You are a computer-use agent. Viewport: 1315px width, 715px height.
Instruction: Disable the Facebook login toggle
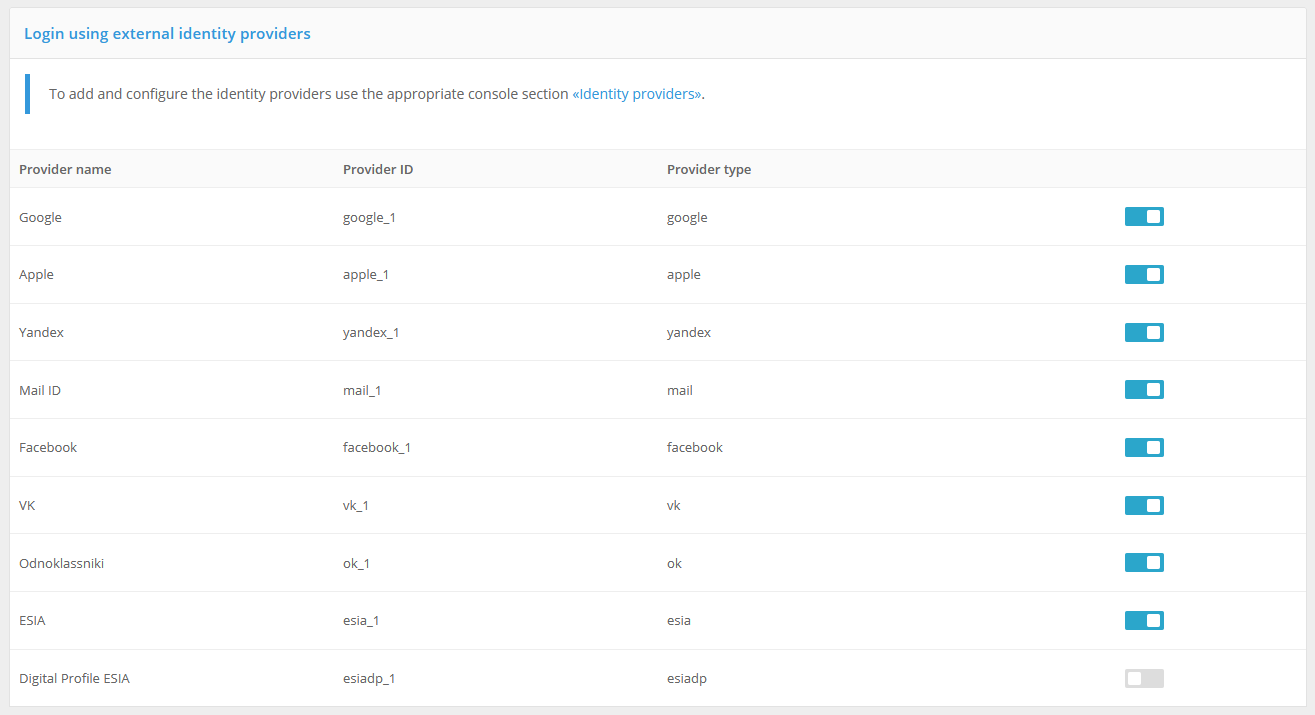click(x=1144, y=447)
